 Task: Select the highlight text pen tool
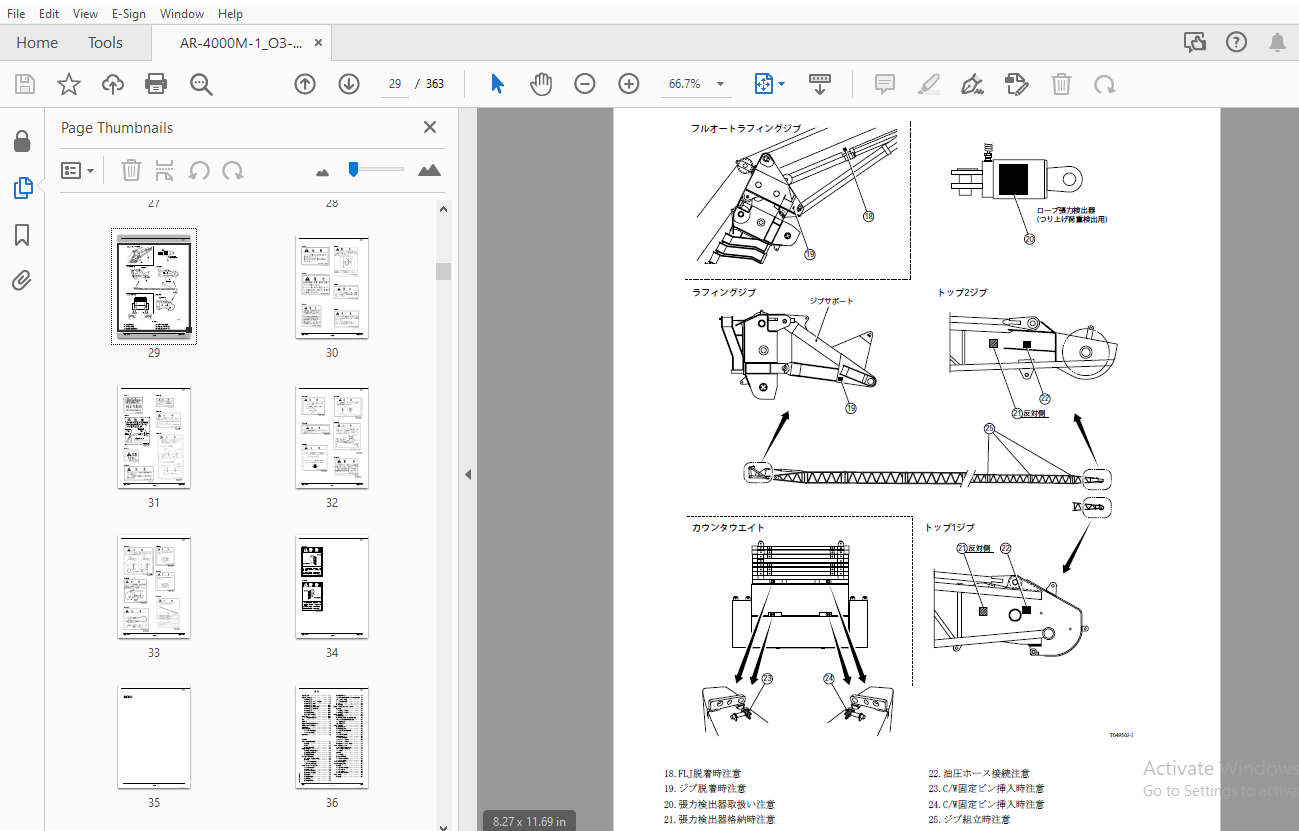(x=929, y=84)
